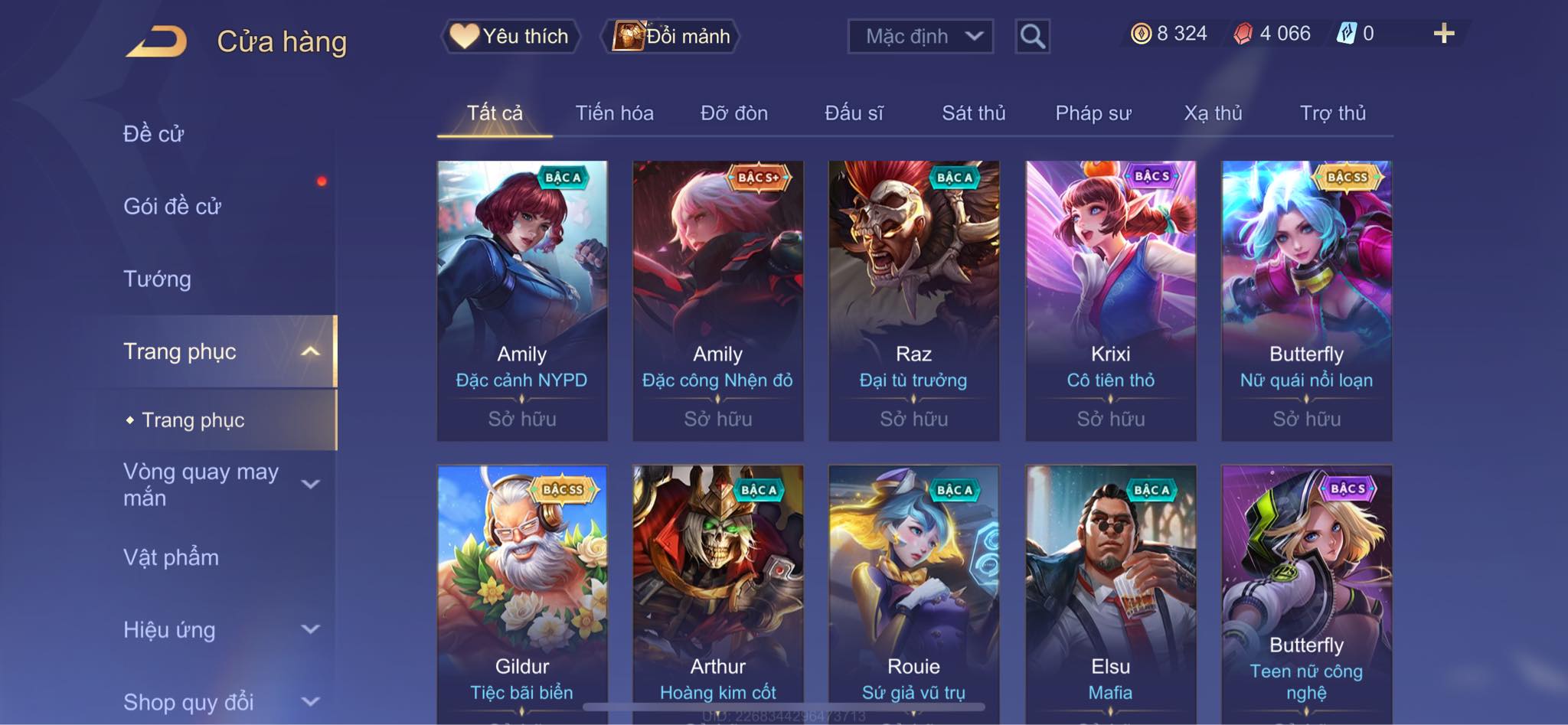Image resolution: width=1568 pixels, height=725 pixels.
Task: Select Krixi Cô tiên thỏ skin card
Action: 1110,300
